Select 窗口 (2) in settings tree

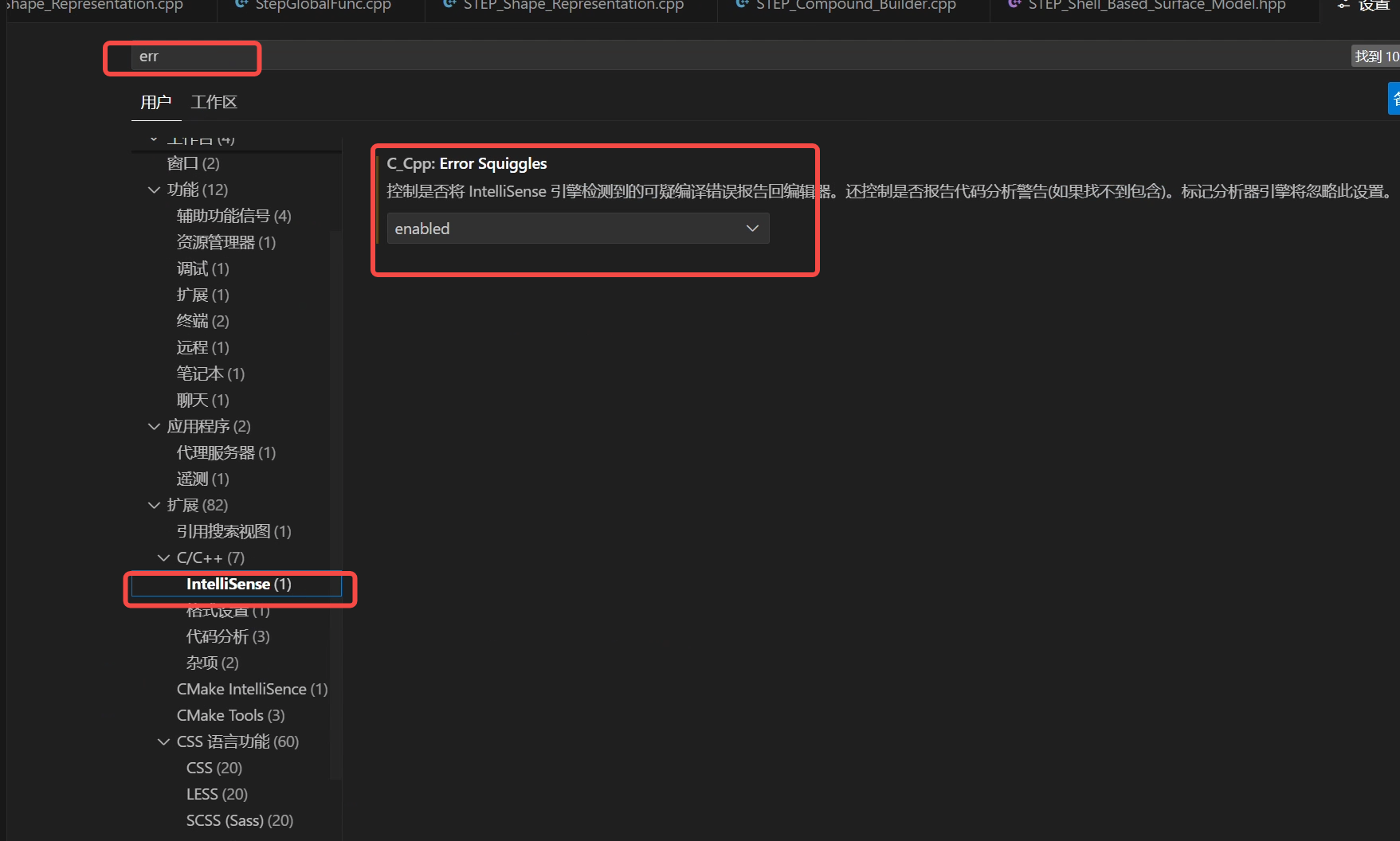[x=194, y=163]
